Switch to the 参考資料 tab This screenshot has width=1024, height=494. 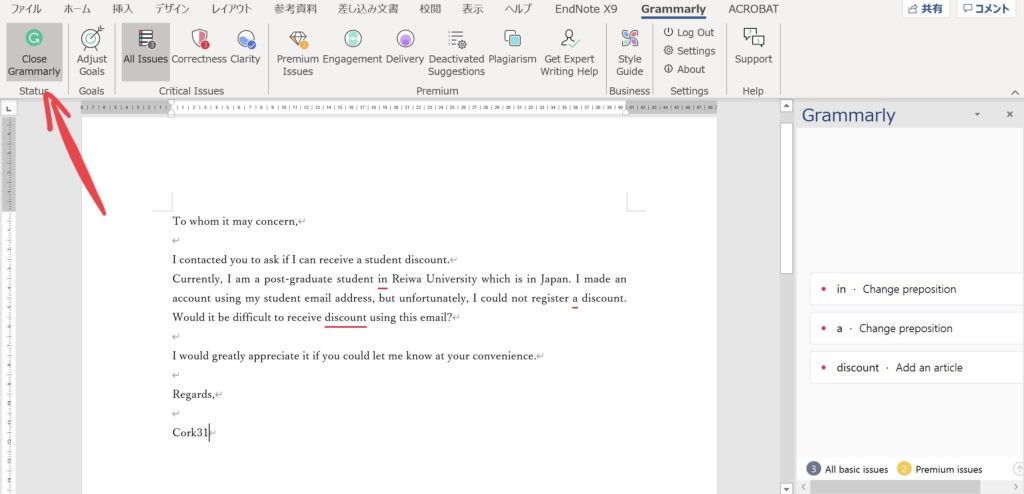[x=296, y=8]
